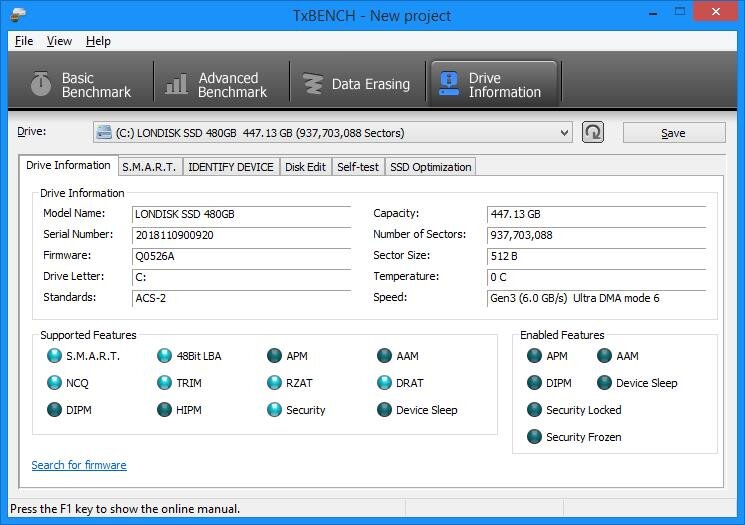This screenshot has width=745, height=525.
Task: Click the RZAT feature indicator
Action: click(x=274, y=382)
